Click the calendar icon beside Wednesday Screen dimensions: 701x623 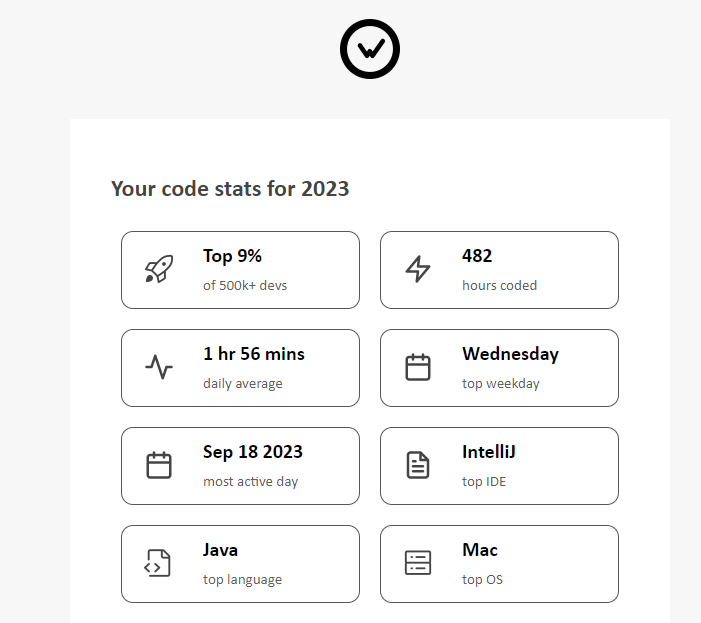tap(418, 367)
